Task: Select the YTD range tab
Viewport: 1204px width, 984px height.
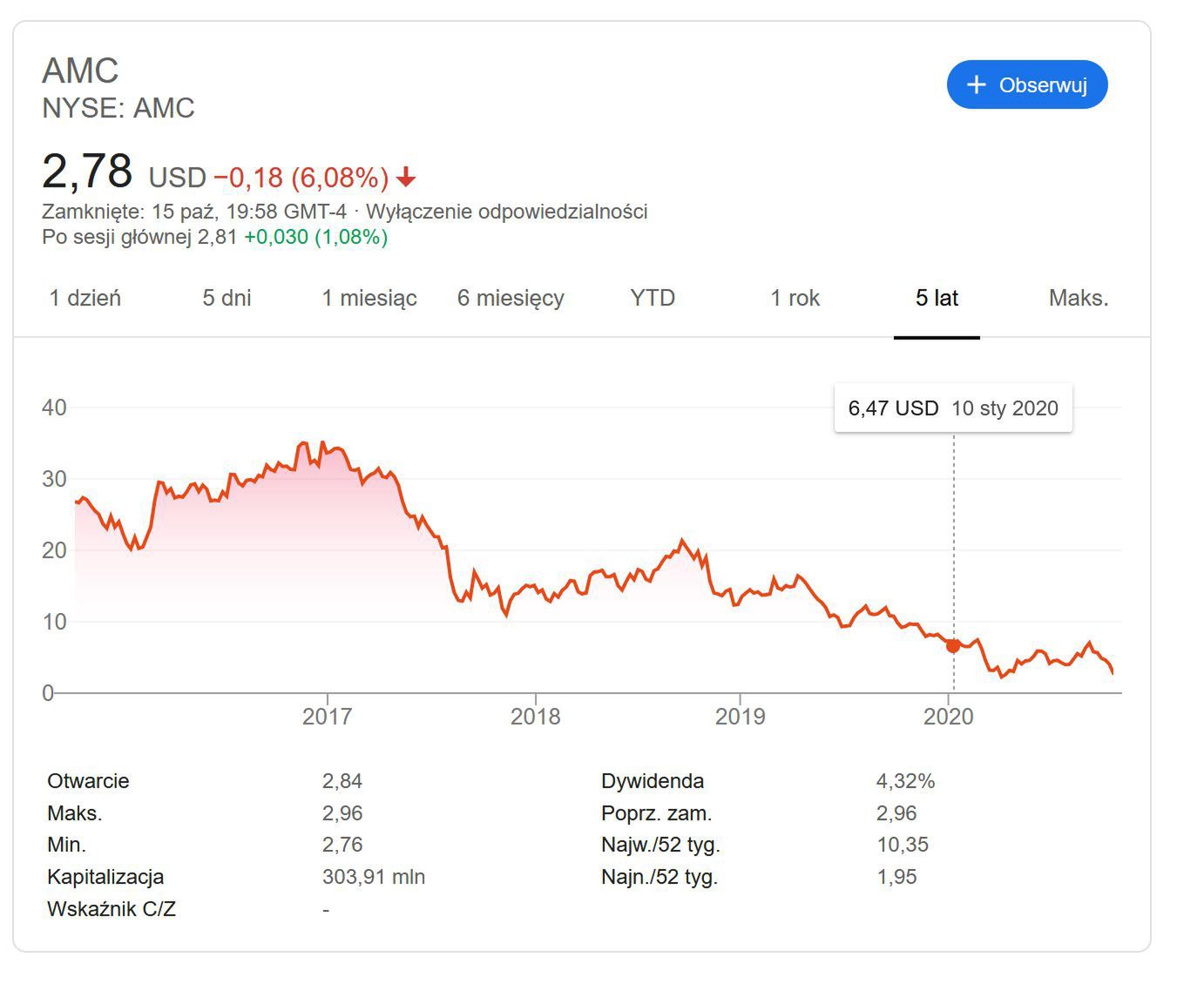Action: point(653,298)
